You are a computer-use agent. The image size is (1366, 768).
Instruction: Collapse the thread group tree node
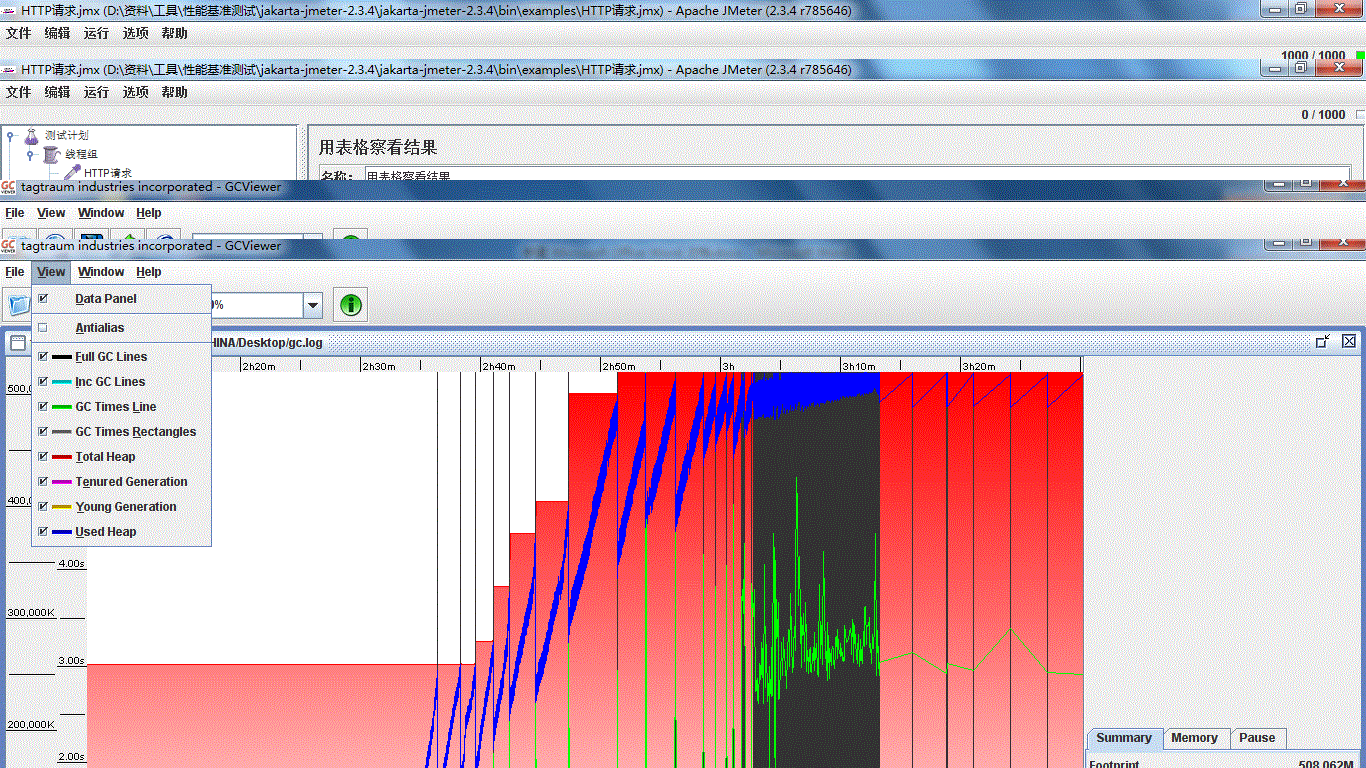(31, 154)
